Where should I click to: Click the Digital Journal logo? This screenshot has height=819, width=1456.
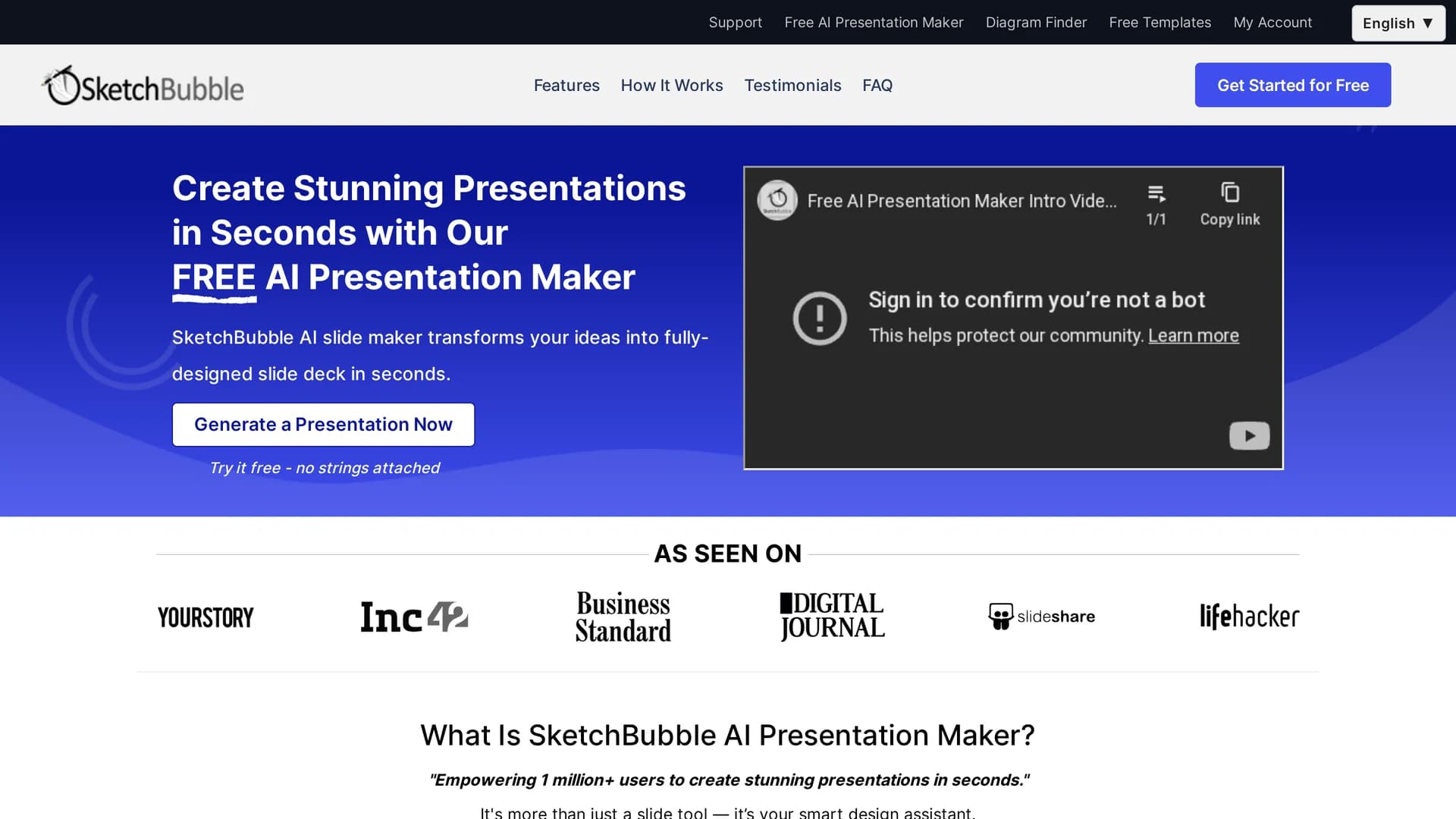pyautogui.click(x=832, y=616)
